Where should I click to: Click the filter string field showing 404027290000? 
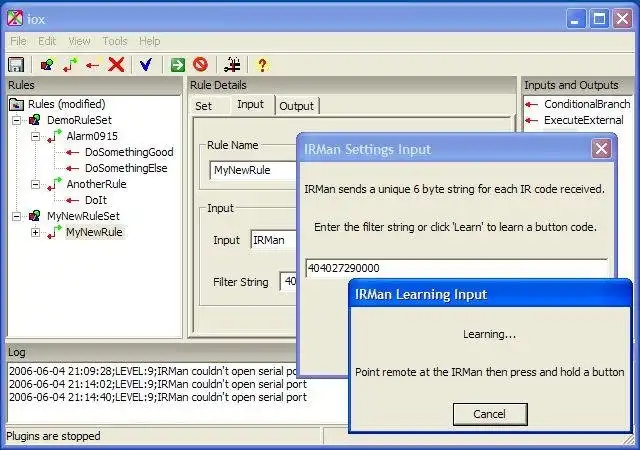click(456, 268)
